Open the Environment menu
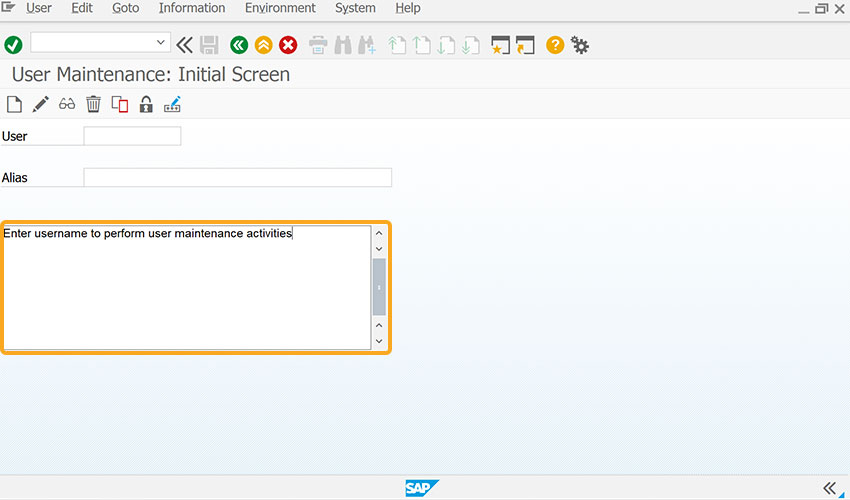 [x=280, y=8]
